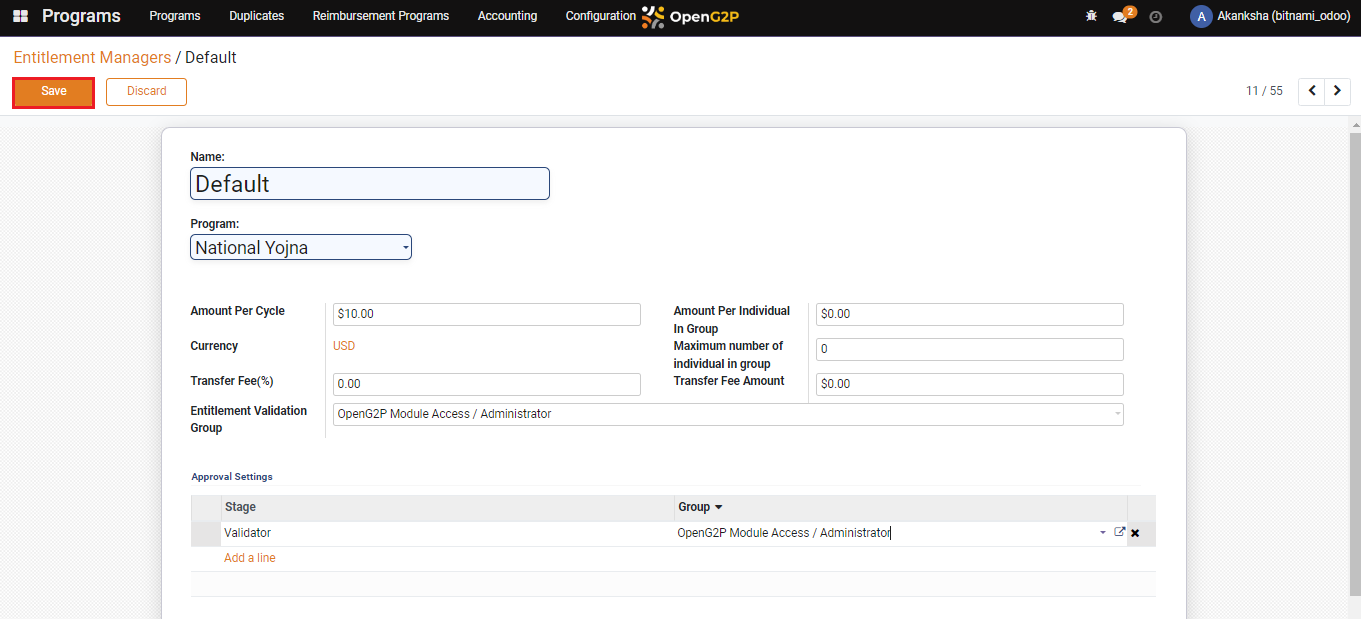
Task: Open the Reimbursement Programs menu
Action: tap(380, 16)
